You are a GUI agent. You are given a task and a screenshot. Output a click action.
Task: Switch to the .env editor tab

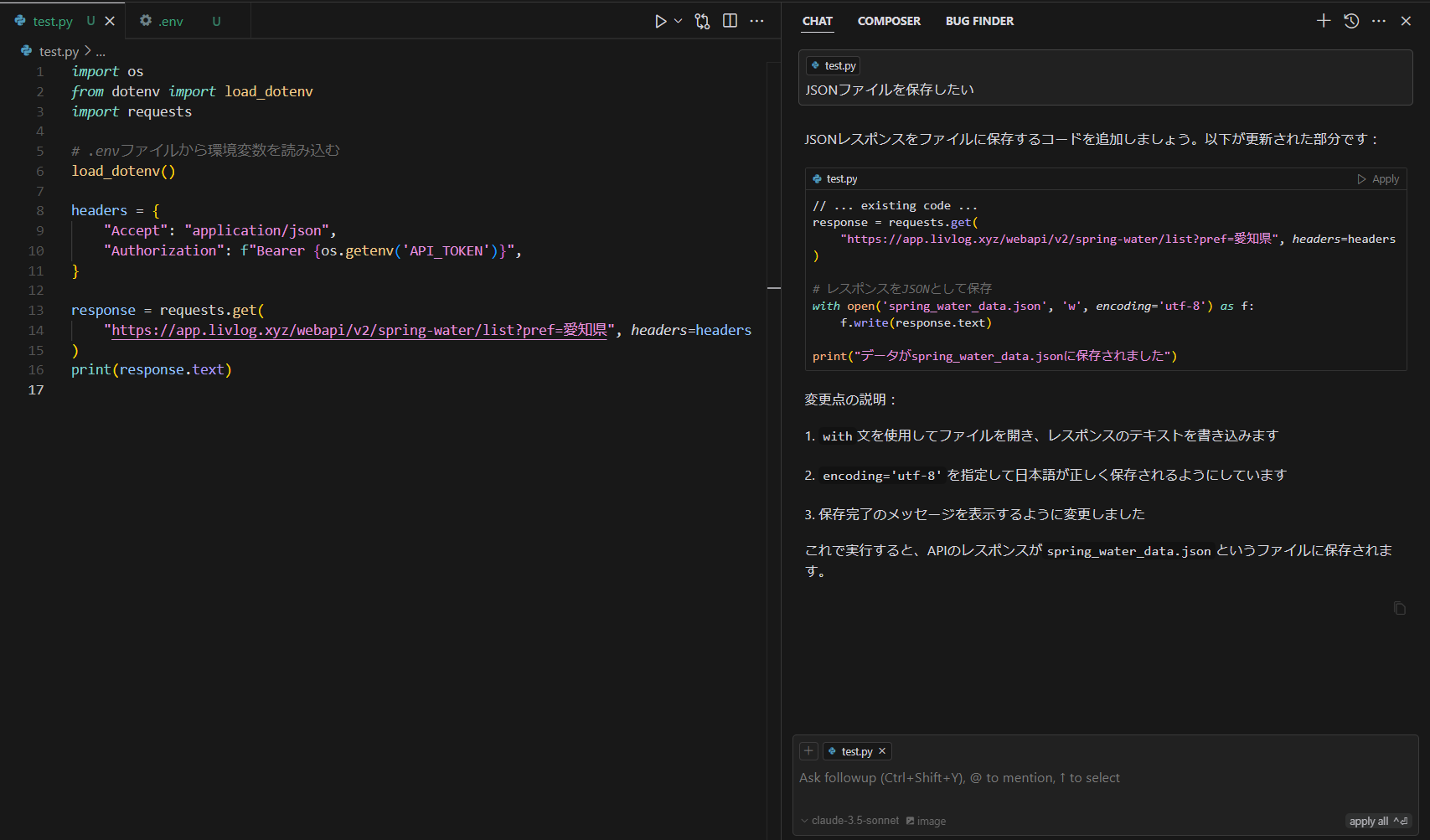188,21
